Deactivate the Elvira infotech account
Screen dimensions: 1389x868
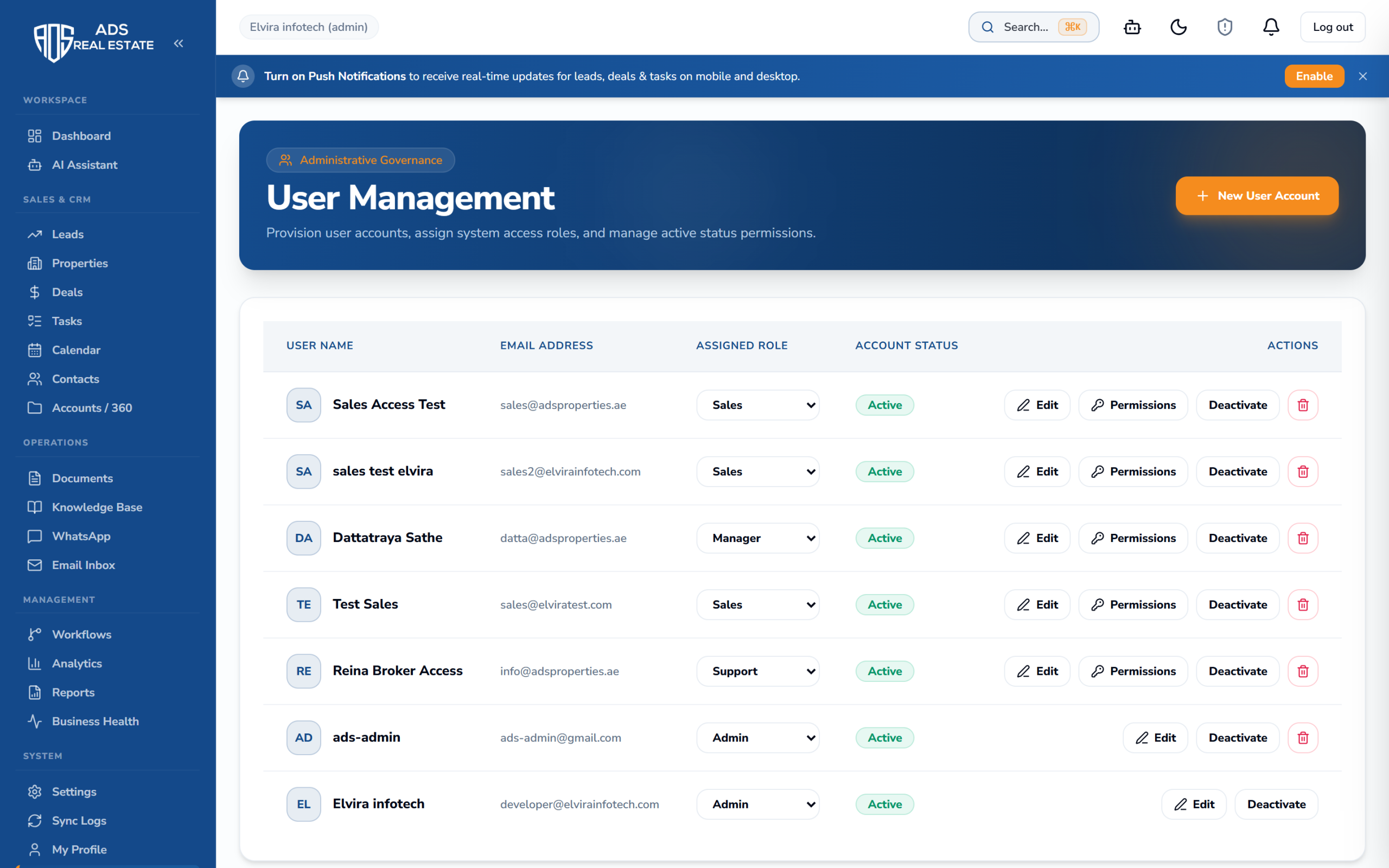point(1276,805)
